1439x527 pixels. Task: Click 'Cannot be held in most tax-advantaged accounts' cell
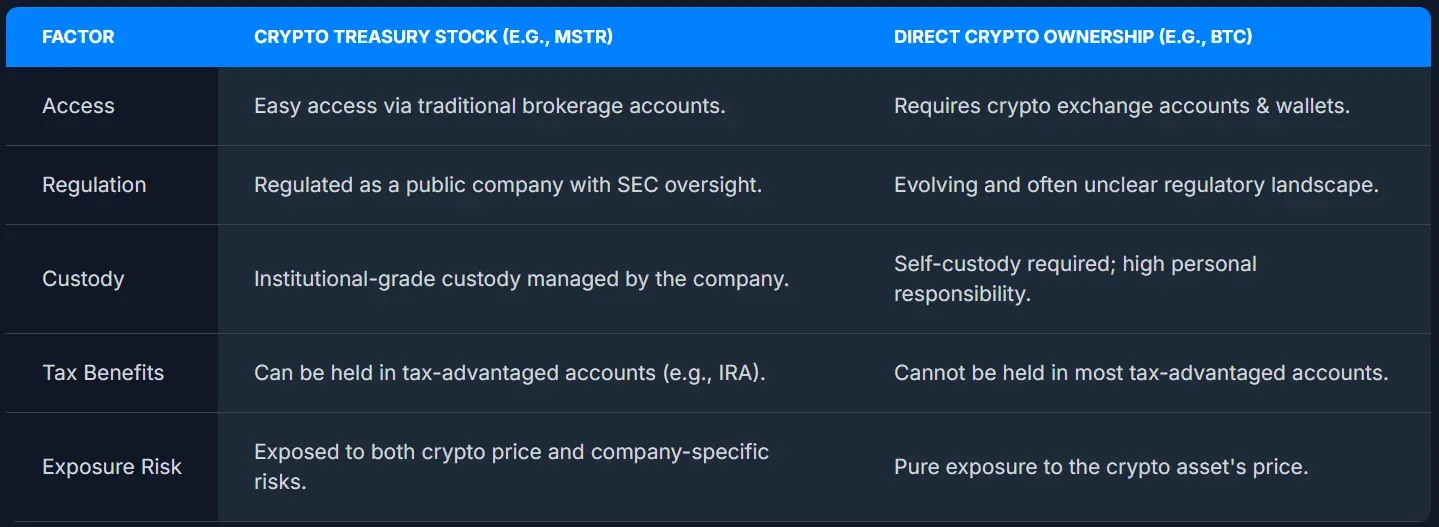1141,373
